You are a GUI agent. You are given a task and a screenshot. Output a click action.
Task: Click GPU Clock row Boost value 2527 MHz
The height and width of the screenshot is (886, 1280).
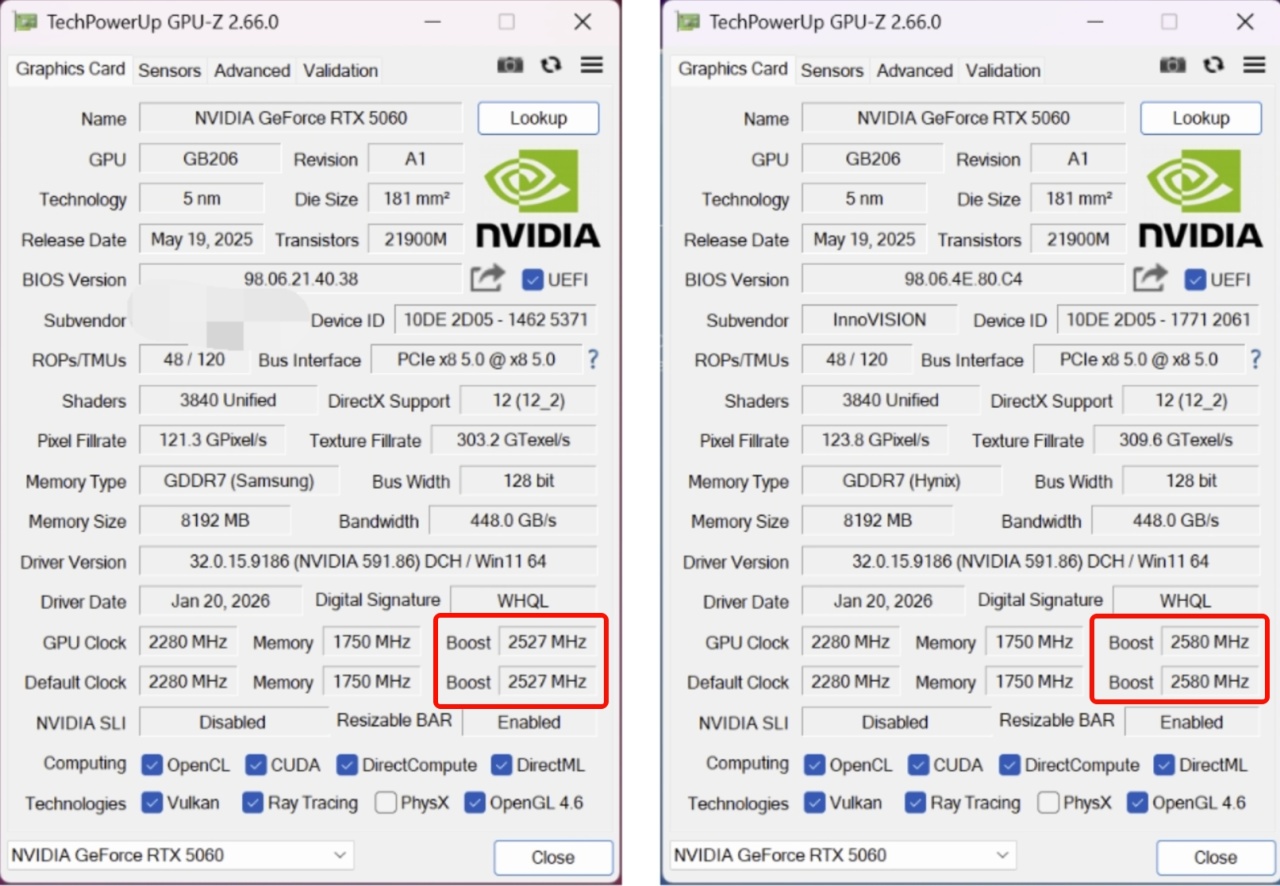[547, 642]
